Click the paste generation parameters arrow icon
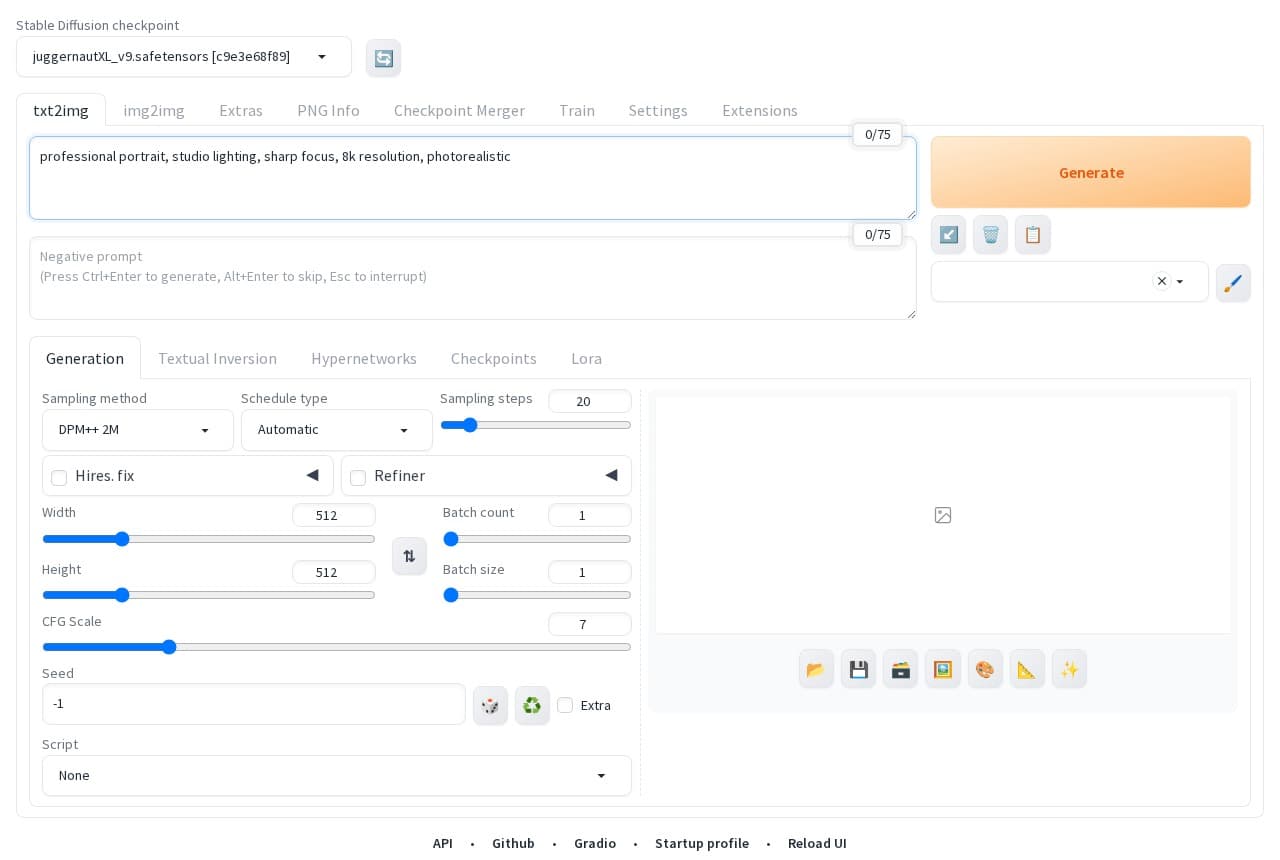Screen dimensions: 1280x860 tap(948, 234)
